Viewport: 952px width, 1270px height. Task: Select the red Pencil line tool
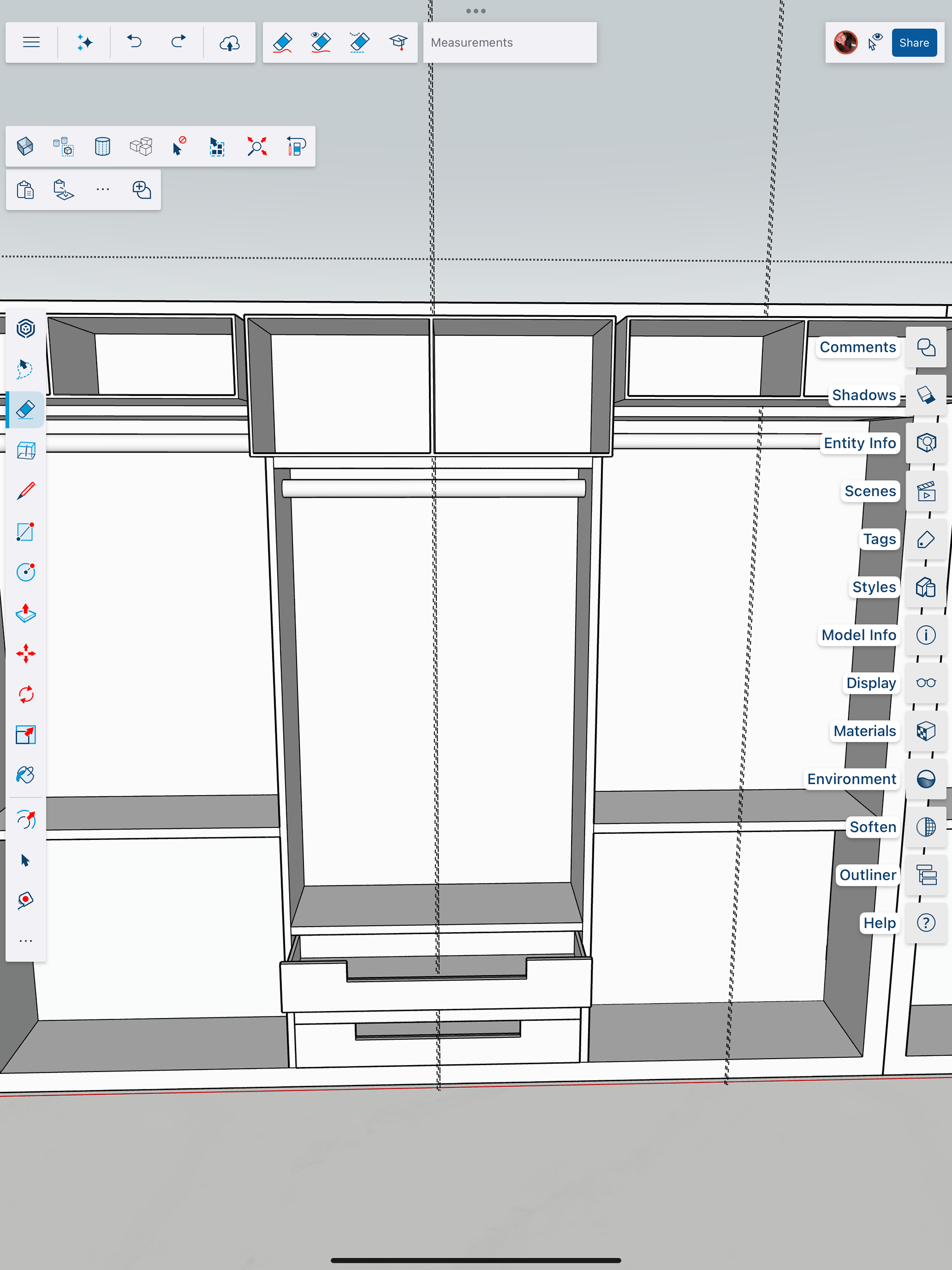[x=26, y=491]
